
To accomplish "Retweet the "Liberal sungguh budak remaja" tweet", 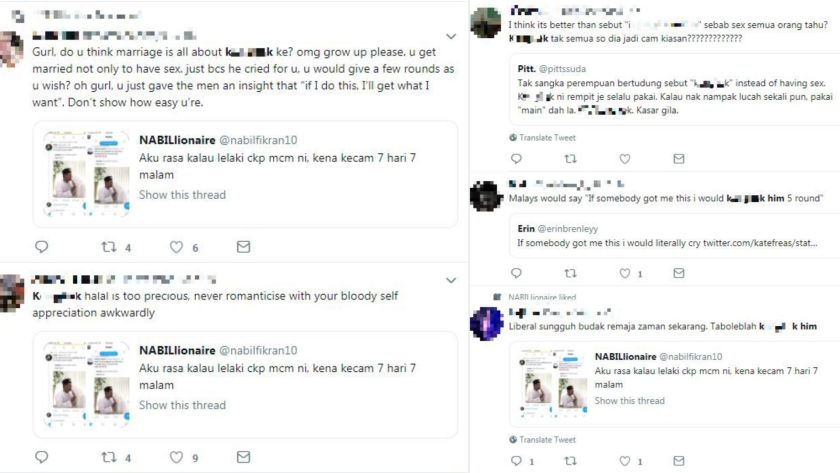I will [x=570, y=461].
